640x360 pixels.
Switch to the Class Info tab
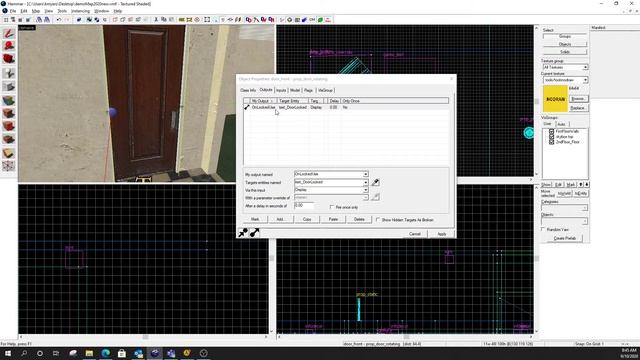pyautogui.click(x=248, y=90)
